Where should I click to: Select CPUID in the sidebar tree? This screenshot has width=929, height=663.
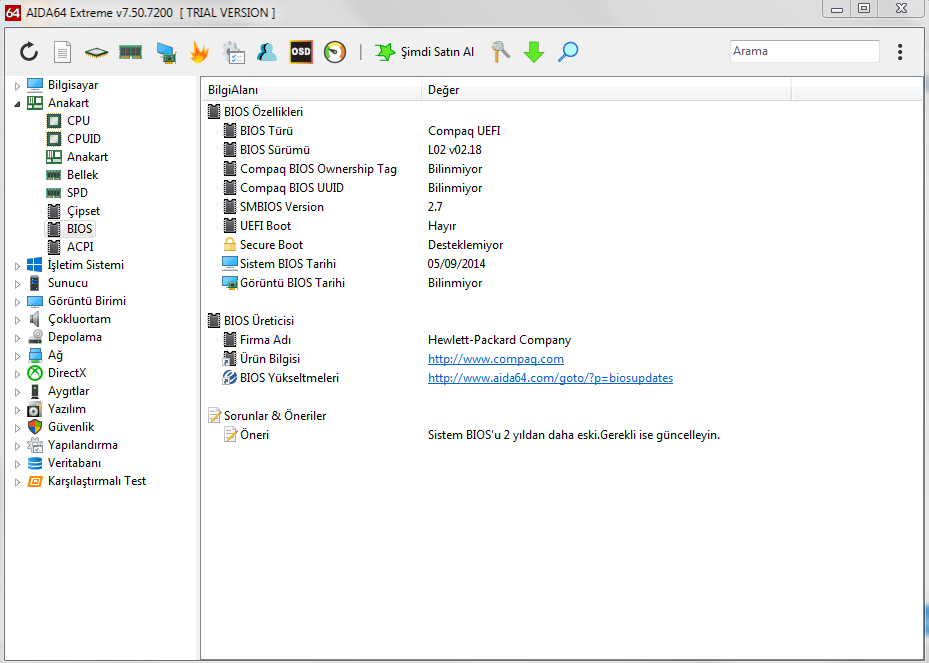(x=84, y=139)
